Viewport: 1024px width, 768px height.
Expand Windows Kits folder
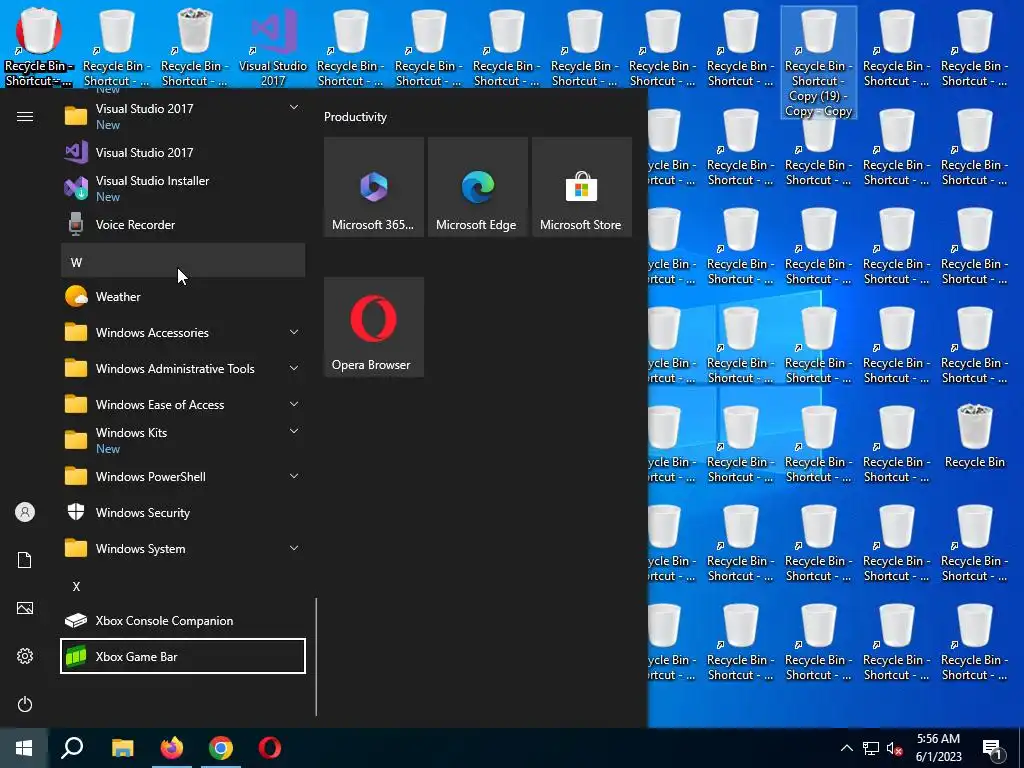click(183, 440)
